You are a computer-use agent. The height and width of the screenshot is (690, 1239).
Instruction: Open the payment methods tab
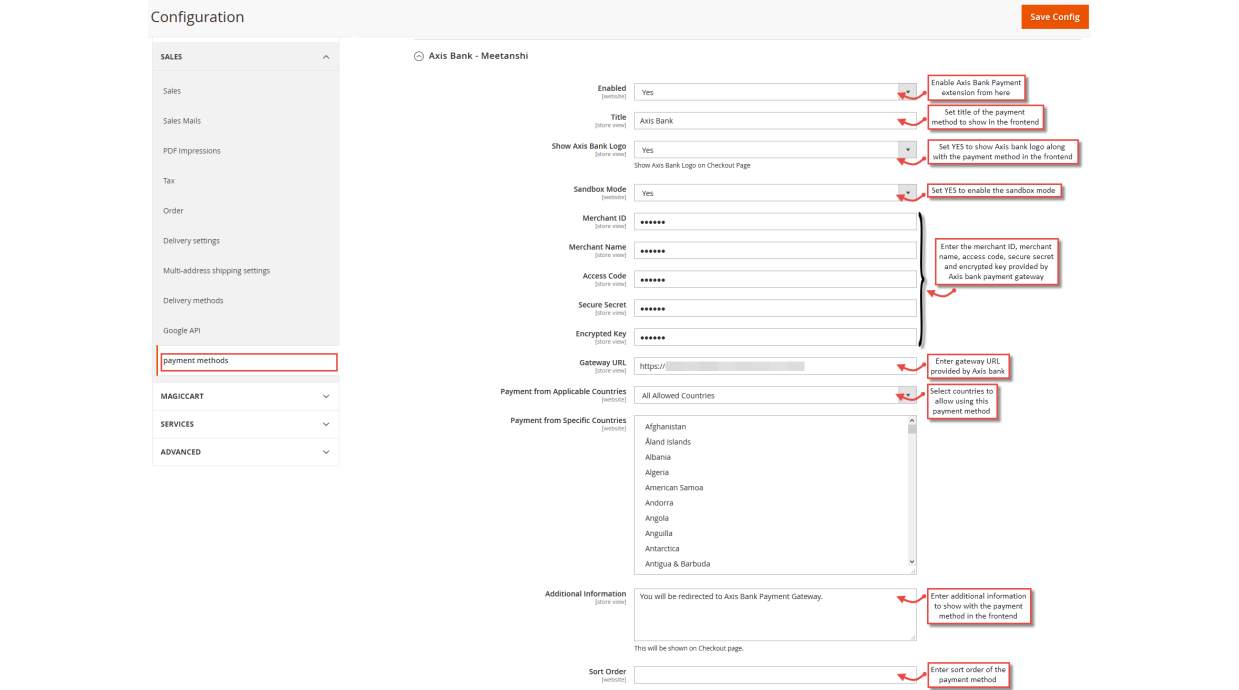point(248,362)
